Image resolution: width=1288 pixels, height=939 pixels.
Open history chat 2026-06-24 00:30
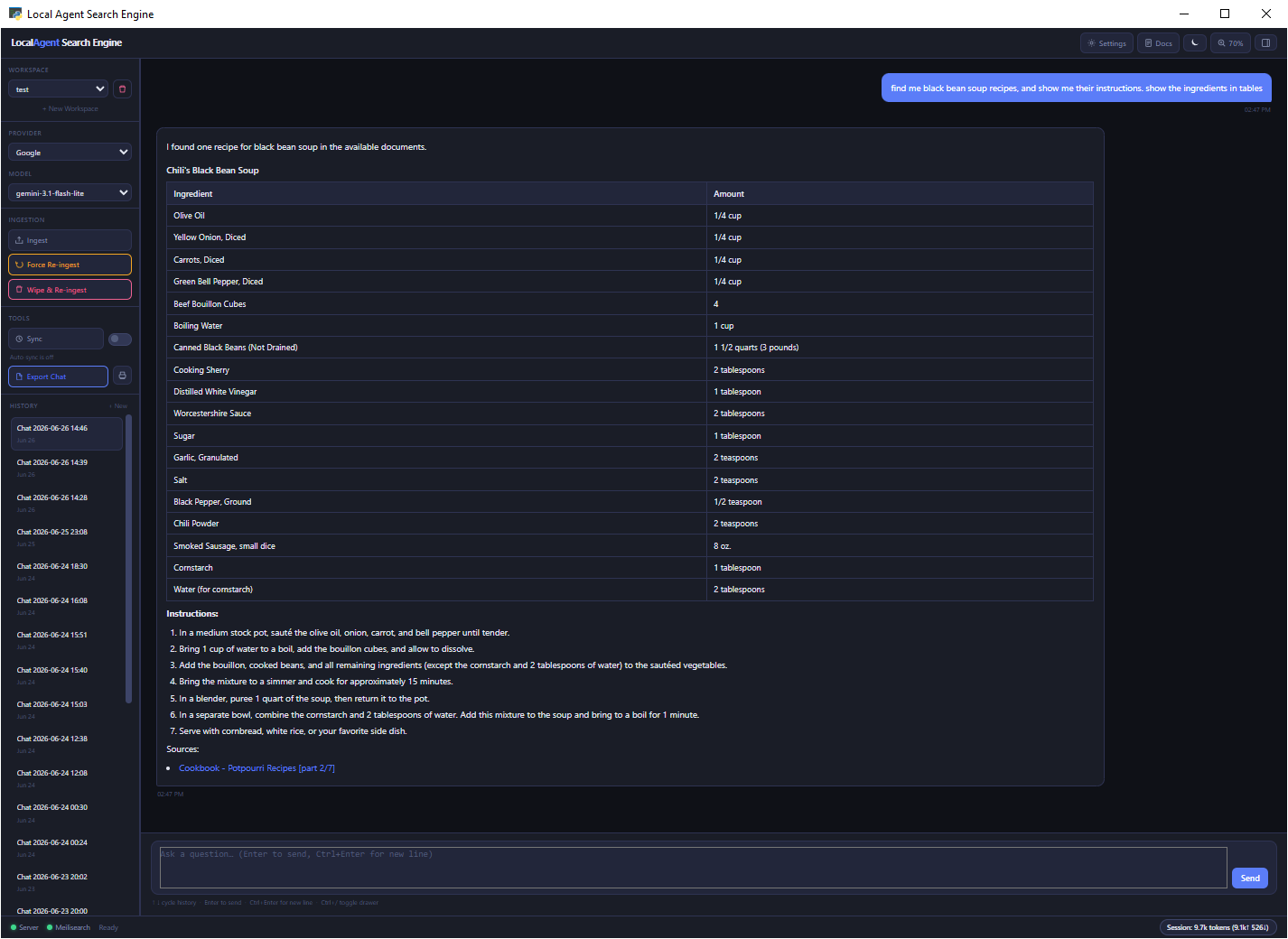coord(67,813)
